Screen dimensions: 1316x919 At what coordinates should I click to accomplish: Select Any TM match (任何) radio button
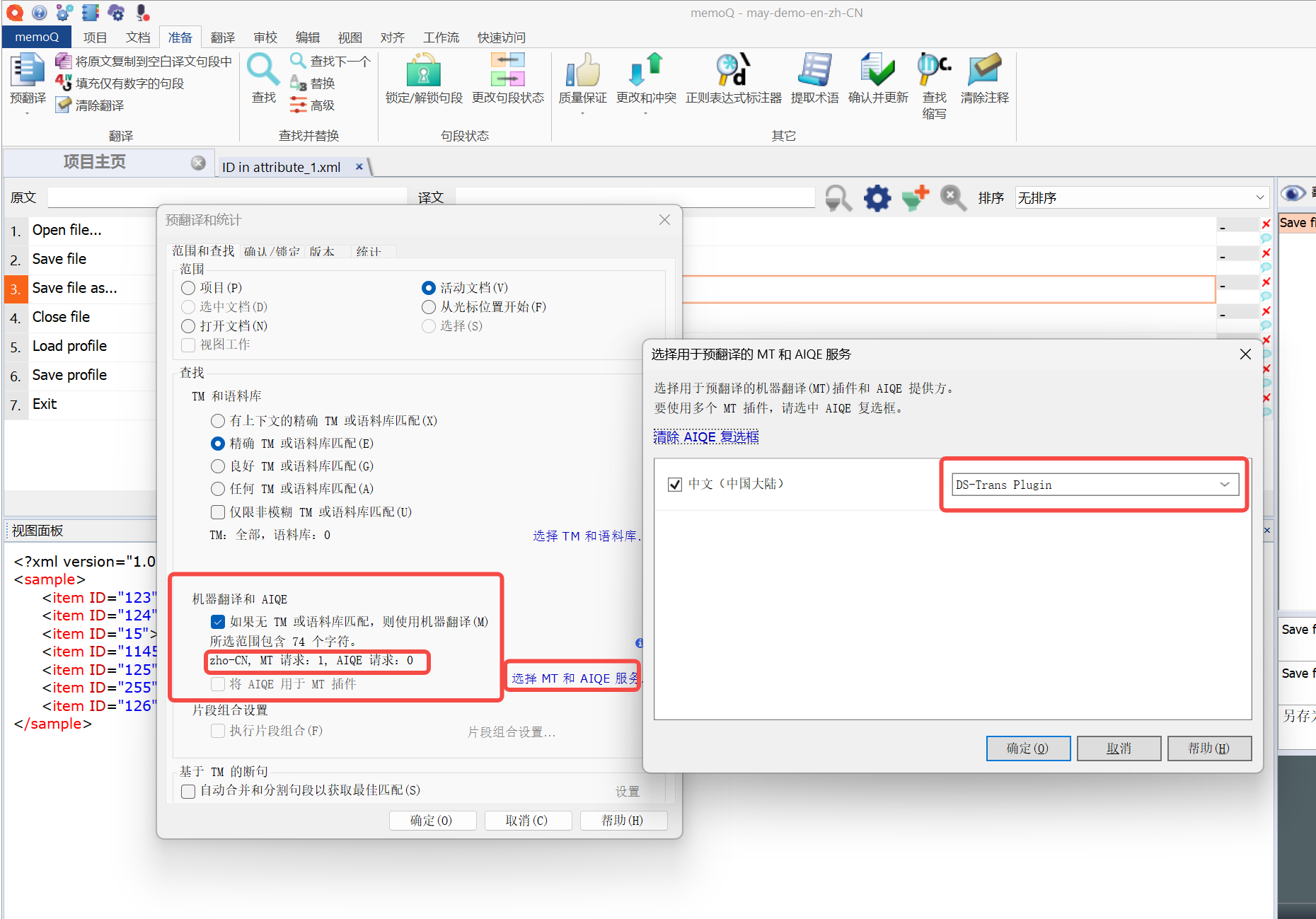(218, 489)
